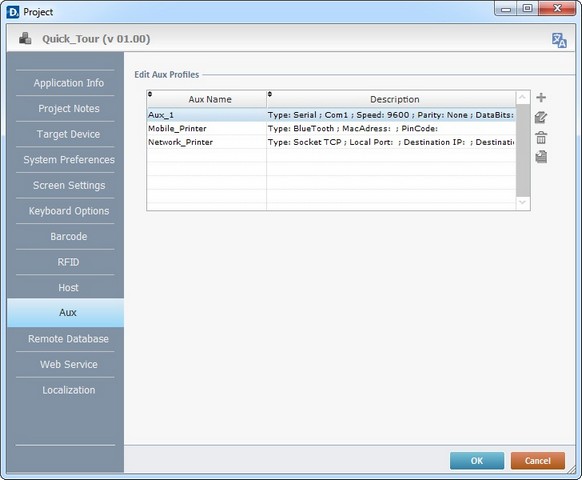The height and width of the screenshot is (480, 582).
Task: Go to Barcode settings tab
Action: [x=69, y=236]
